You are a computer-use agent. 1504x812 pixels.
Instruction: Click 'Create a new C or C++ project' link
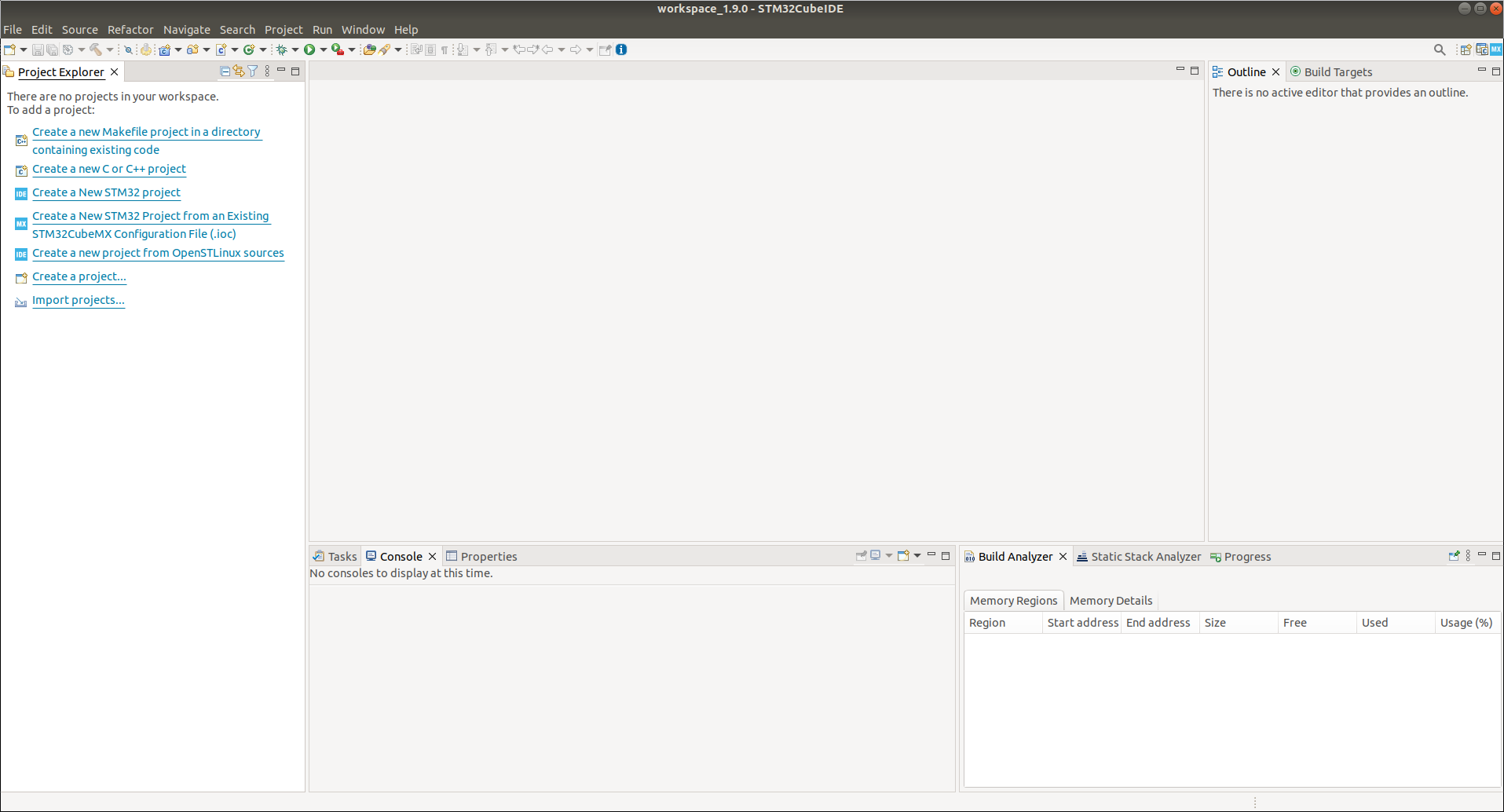(x=109, y=169)
